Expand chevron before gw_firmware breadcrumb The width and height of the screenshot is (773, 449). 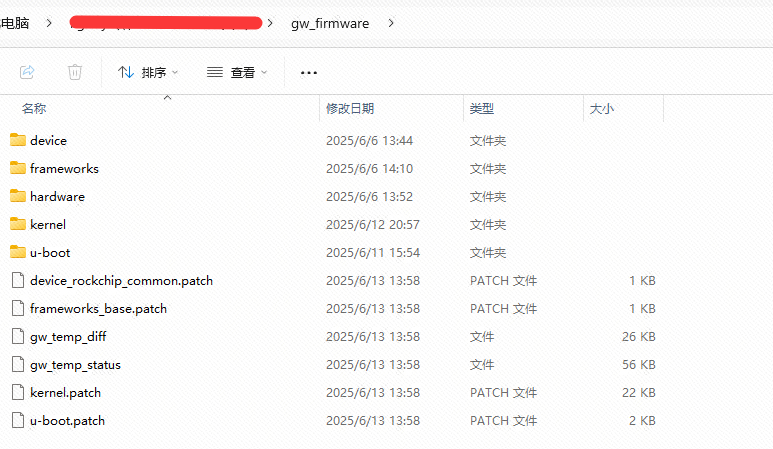[270, 23]
